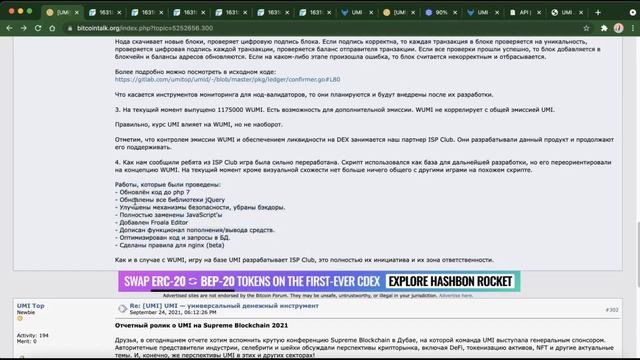Viewport: 640px width, 360px height.
Task: View site info via the lock icon
Action: pyautogui.click(x=70, y=28)
